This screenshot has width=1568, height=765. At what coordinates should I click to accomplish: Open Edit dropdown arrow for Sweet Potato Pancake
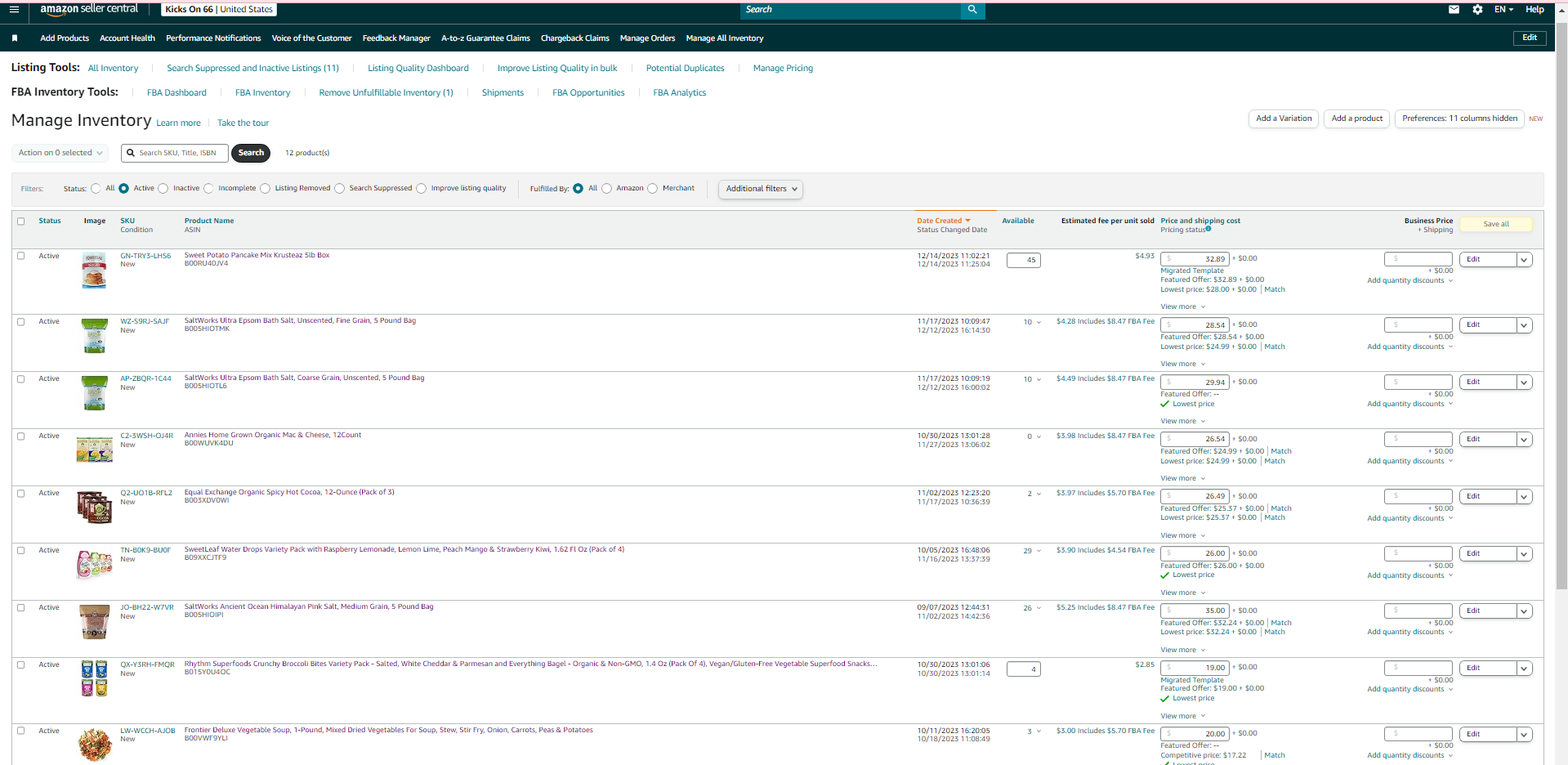[x=1524, y=260]
